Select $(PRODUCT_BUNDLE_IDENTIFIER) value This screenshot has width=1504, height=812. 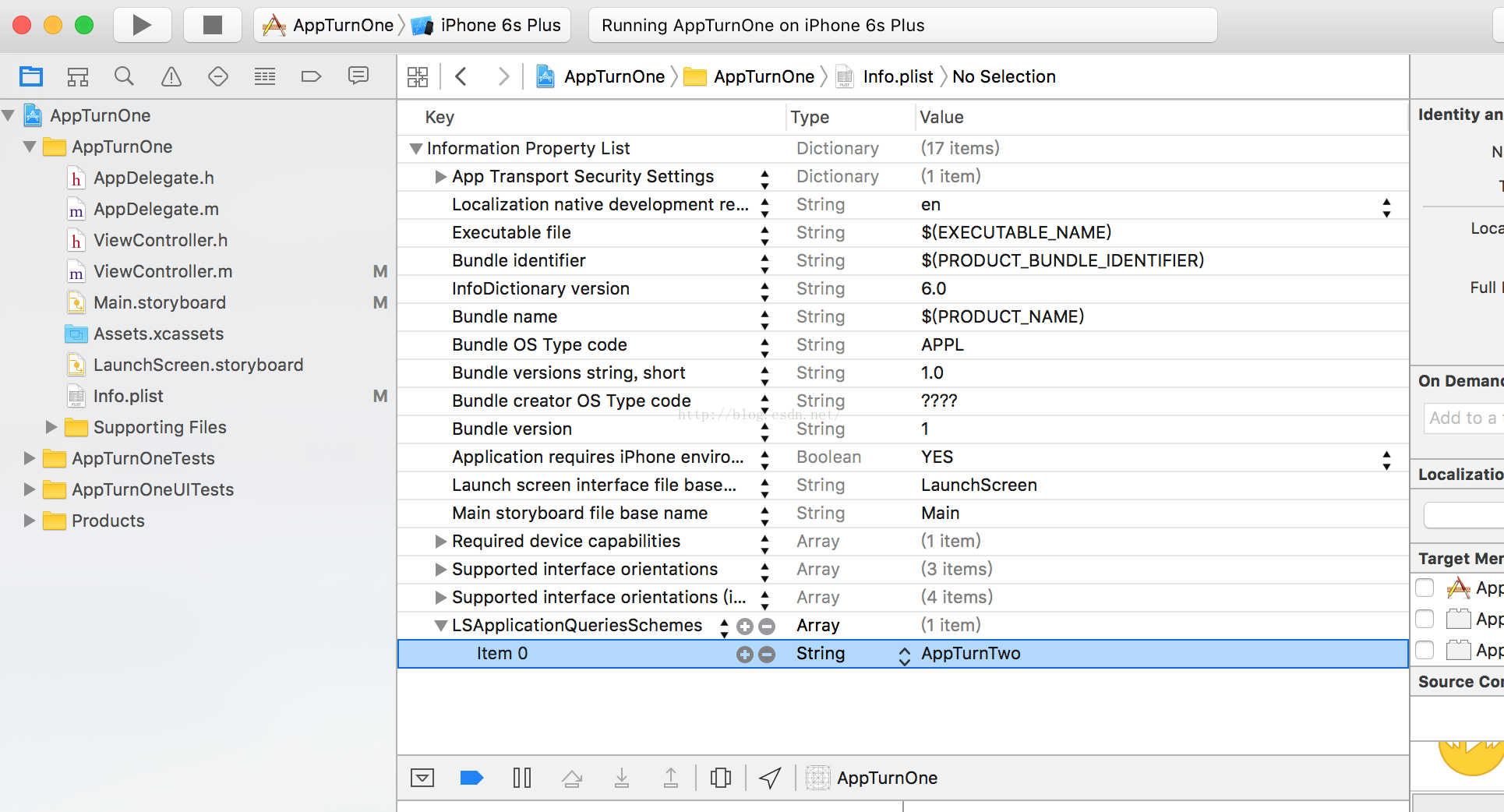(1062, 260)
